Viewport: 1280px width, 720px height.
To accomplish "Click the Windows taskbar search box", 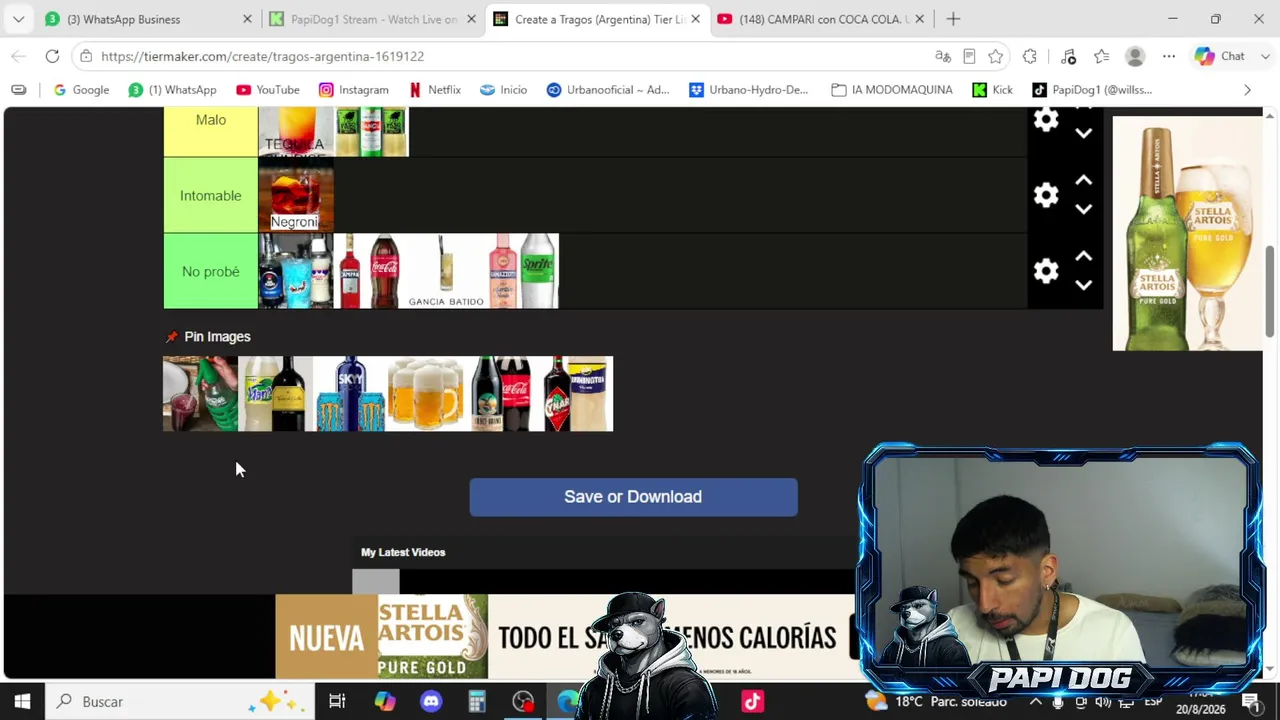I will click(178, 702).
